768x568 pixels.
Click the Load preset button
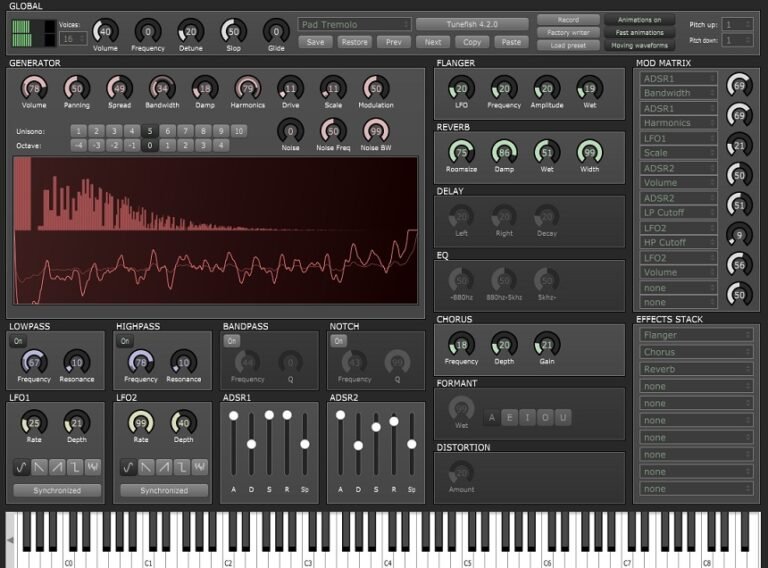[568, 46]
